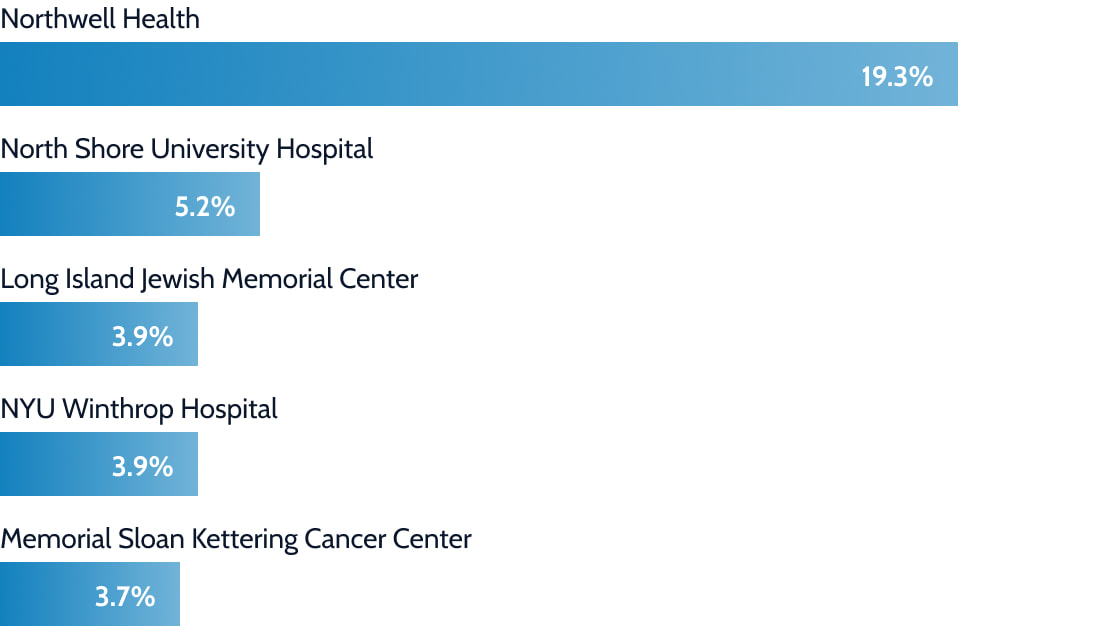Click the word "Winthrop" in the fourth label
The image size is (1104, 626).
coord(118,410)
